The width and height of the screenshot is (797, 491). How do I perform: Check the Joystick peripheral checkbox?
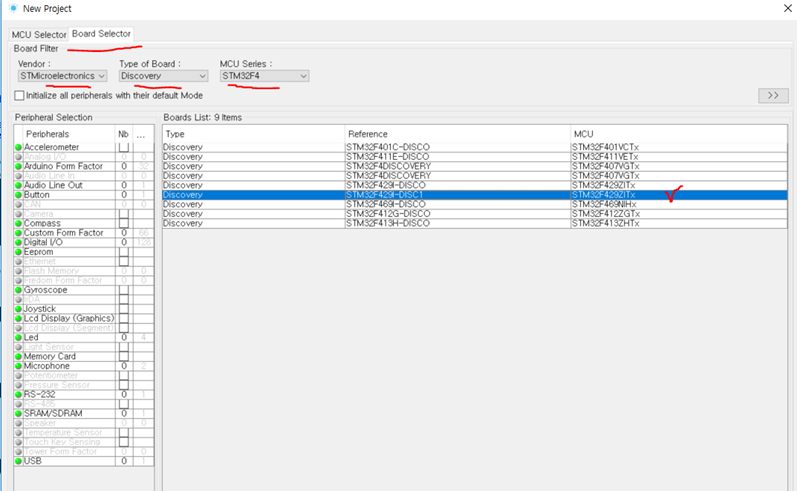pos(124,309)
